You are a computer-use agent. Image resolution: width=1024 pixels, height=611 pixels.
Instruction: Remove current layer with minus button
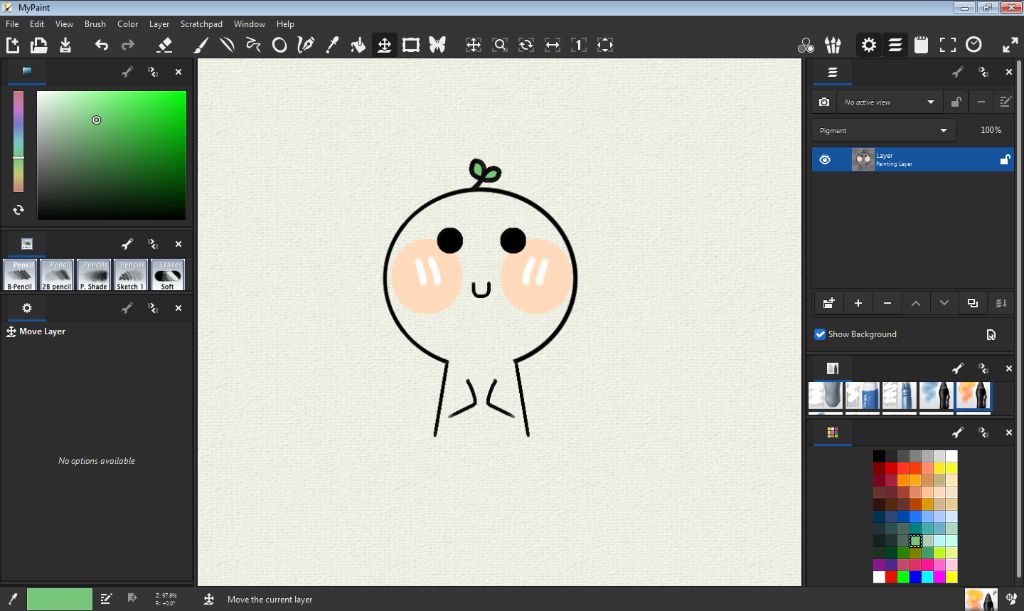pyautogui.click(x=887, y=303)
